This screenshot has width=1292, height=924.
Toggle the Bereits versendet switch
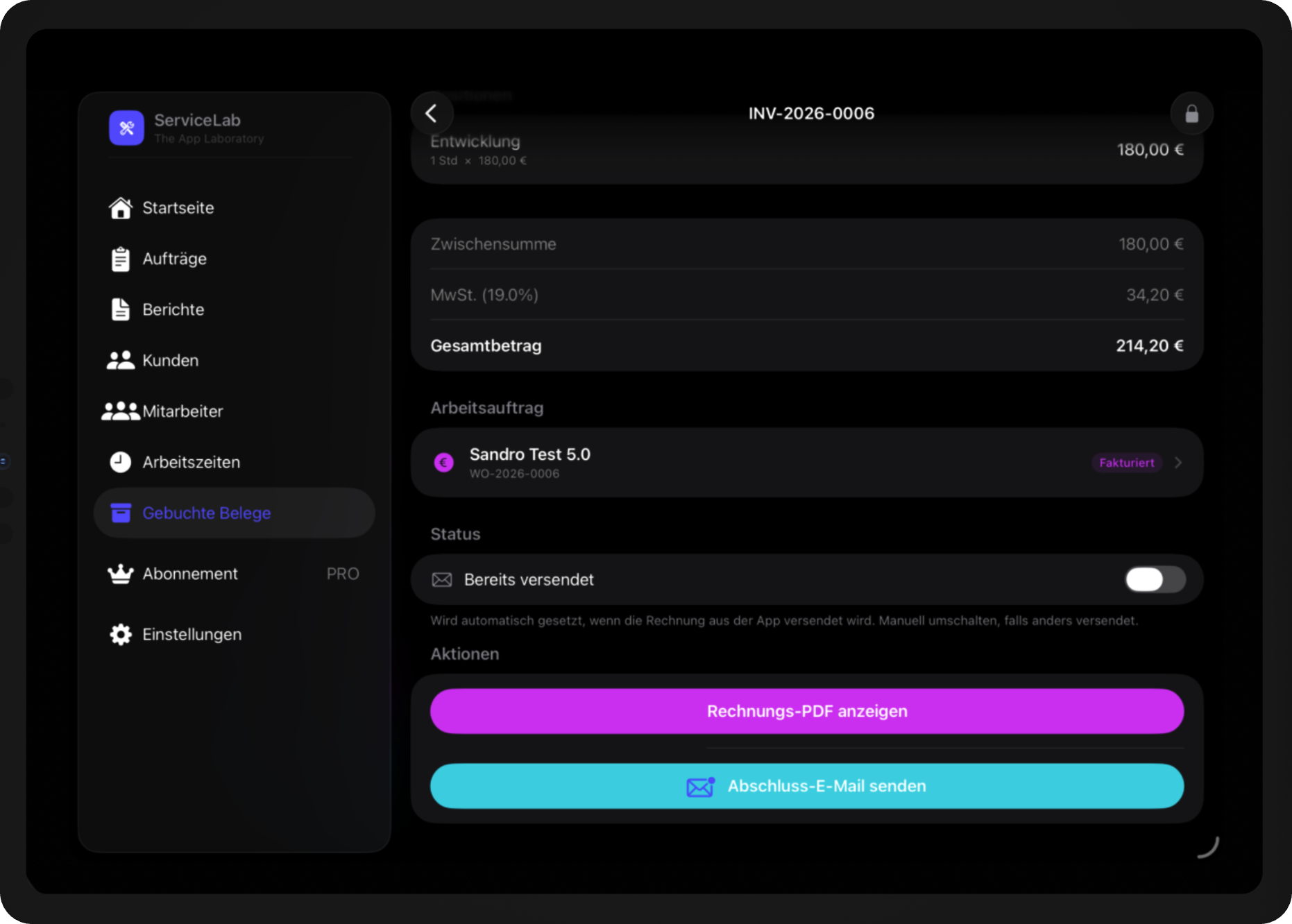1155,579
